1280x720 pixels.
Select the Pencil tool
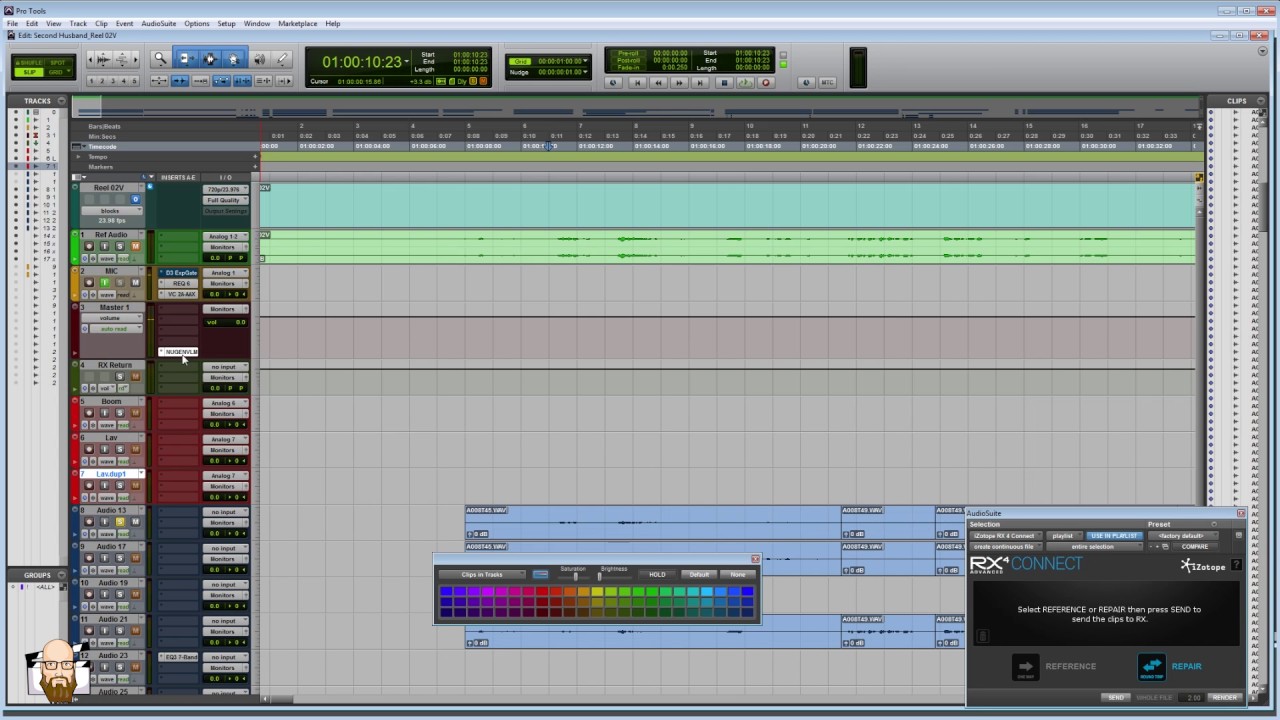tap(282, 59)
